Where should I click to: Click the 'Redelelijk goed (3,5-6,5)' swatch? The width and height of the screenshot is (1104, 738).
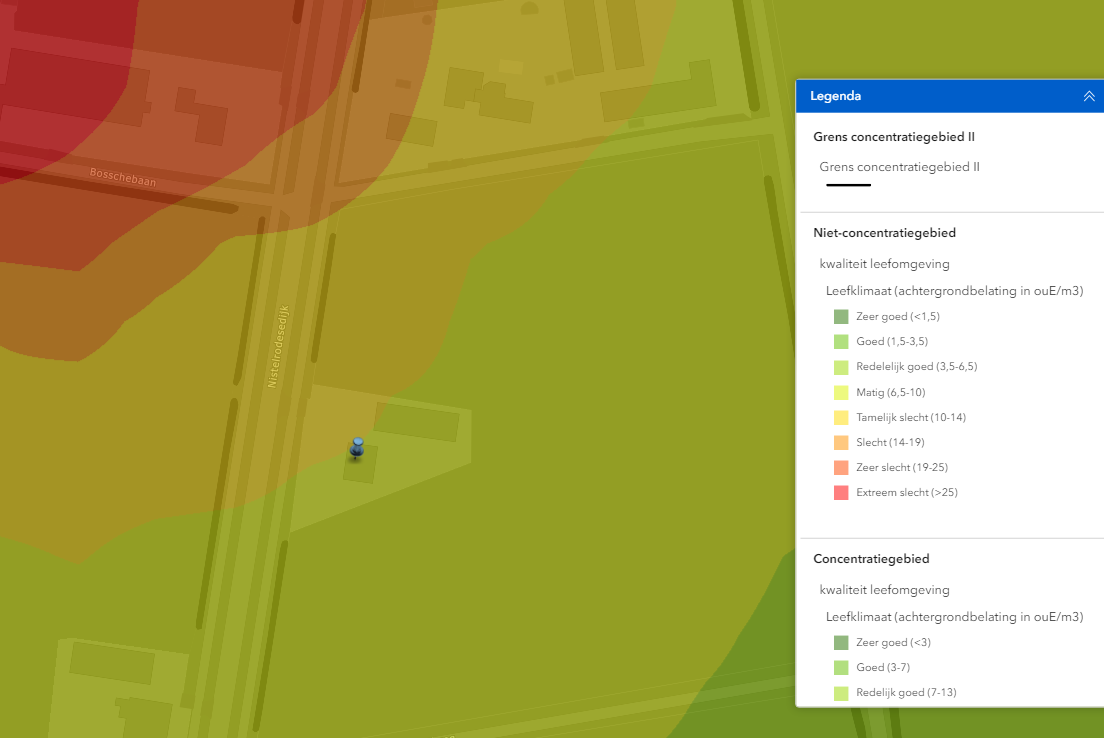click(x=841, y=367)
